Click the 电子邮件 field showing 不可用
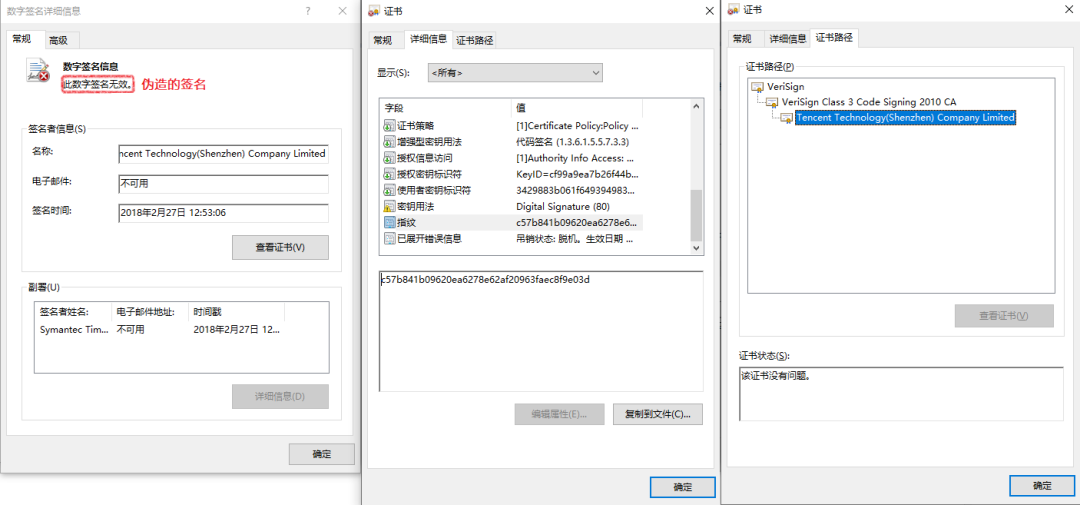 [223, 184]
